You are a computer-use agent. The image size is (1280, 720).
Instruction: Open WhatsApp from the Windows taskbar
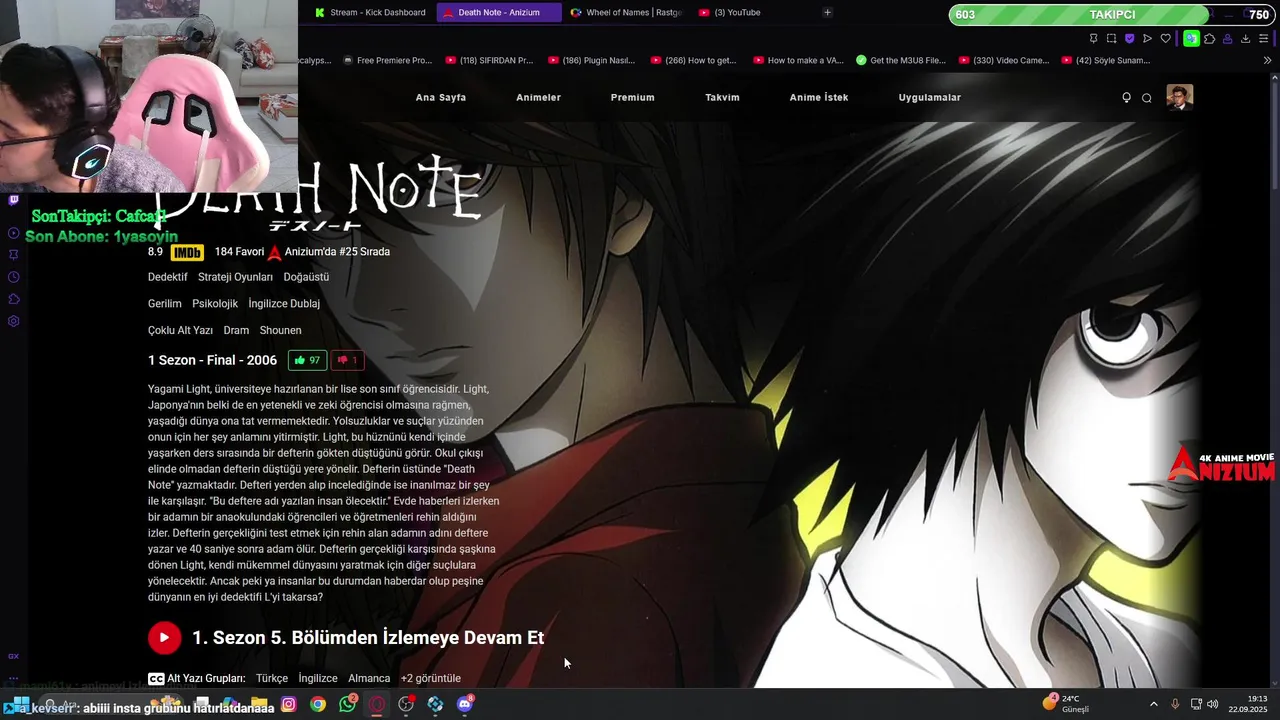[x=347, y=704]
